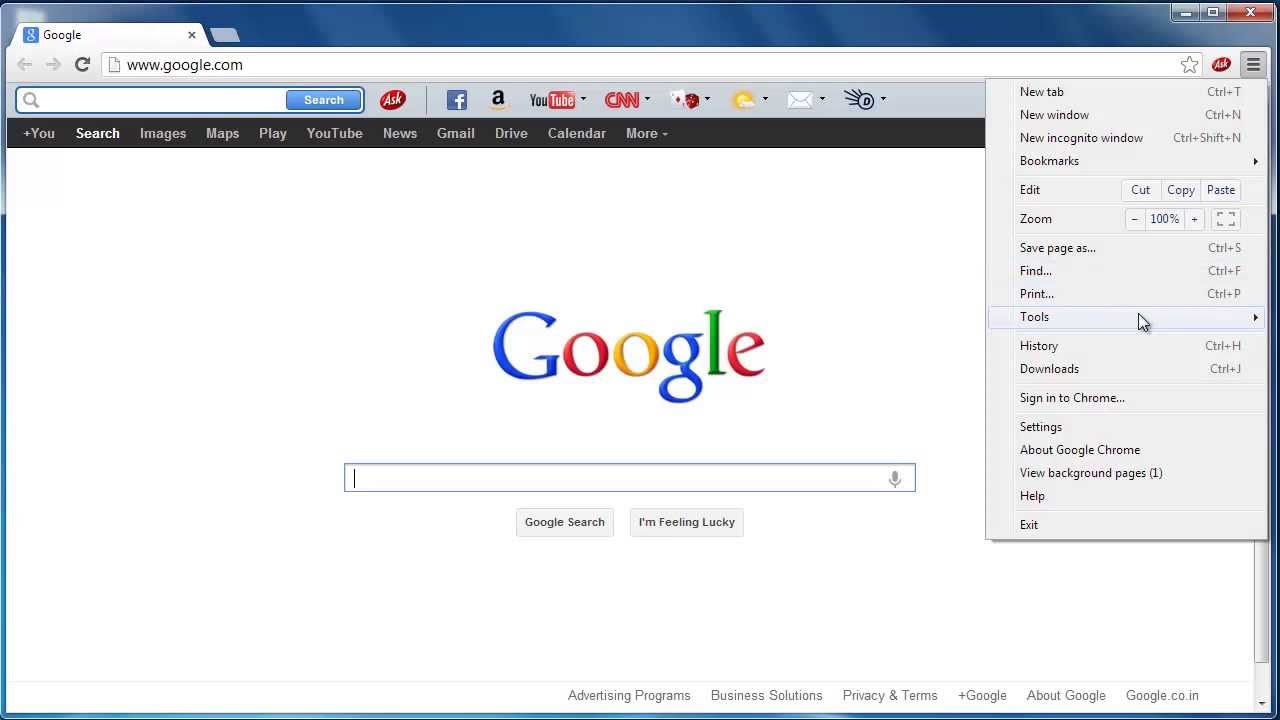
Task: Reload the current page
Action: (82, 64)
